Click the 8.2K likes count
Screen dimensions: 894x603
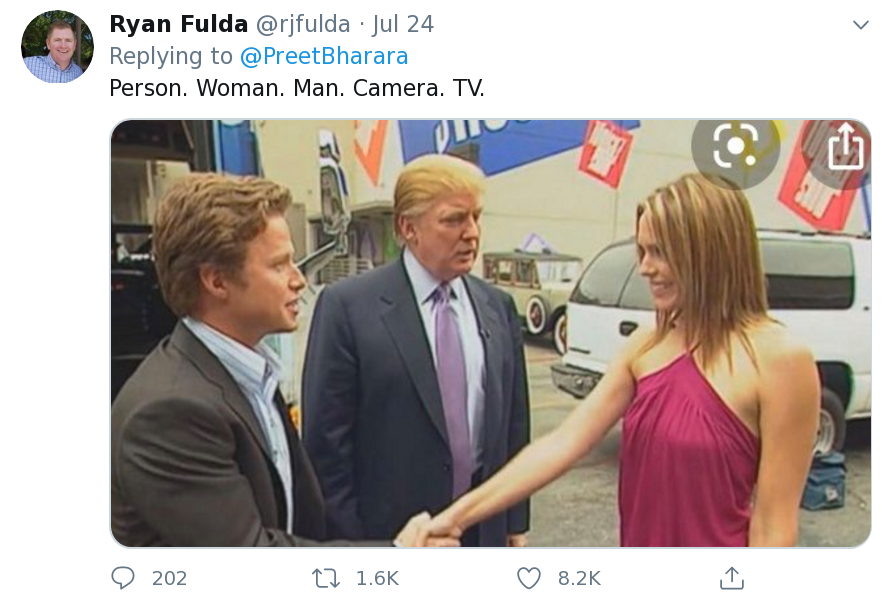pos(579,578)
